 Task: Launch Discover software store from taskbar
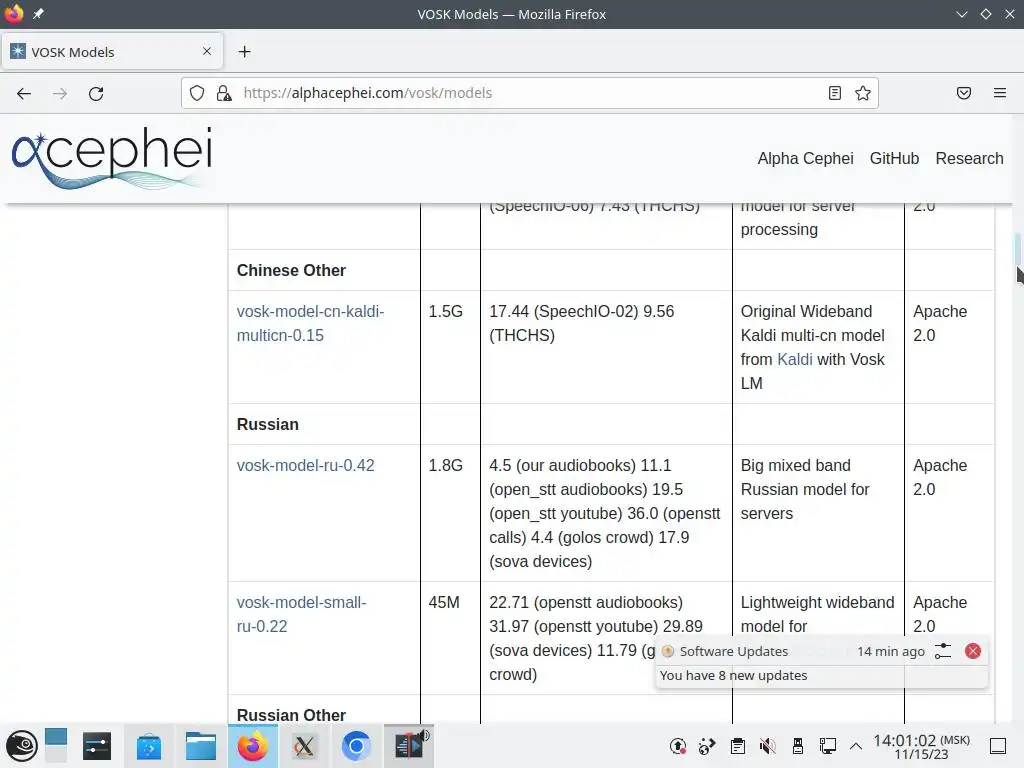[x=149, y=746]
